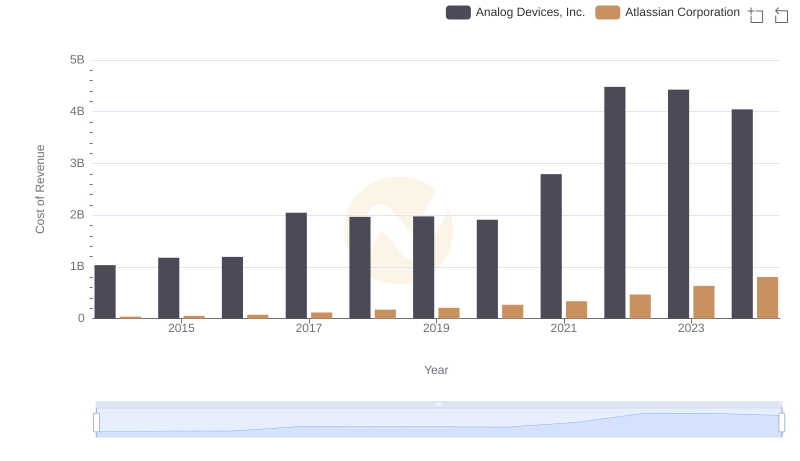Click the Cost of Revenue axis title

click(x=40, y=189)
